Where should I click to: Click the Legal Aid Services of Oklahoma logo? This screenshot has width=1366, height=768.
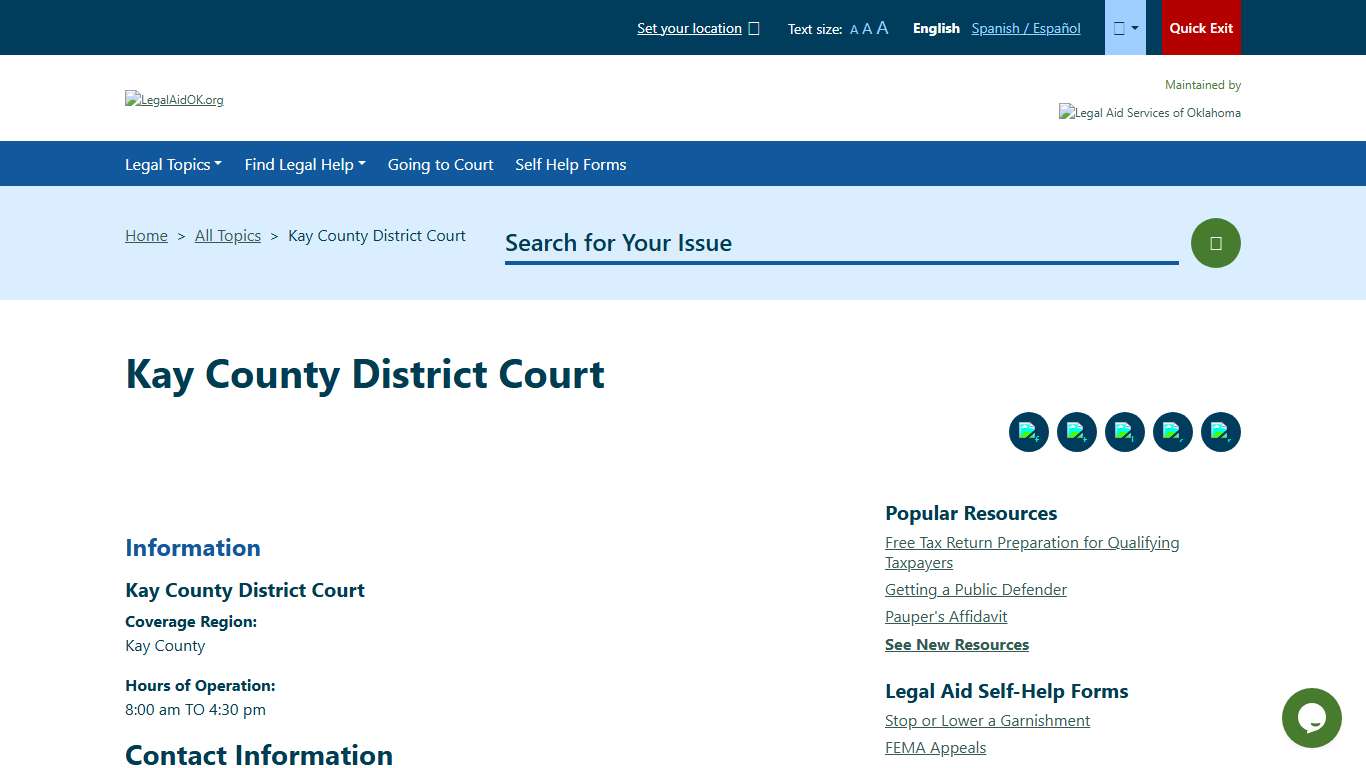tap(1149, 112)
